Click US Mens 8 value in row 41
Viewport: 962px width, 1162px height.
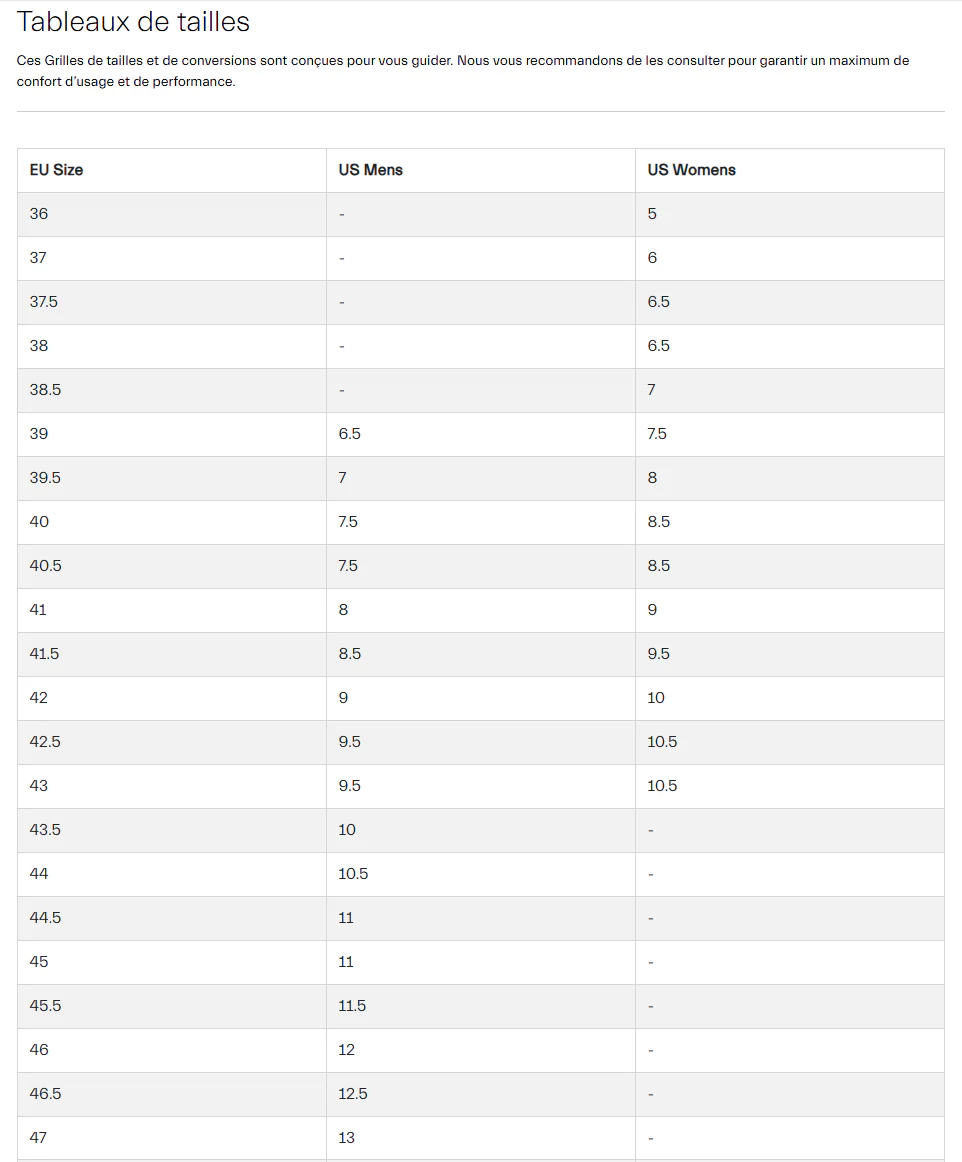point(343,610)
